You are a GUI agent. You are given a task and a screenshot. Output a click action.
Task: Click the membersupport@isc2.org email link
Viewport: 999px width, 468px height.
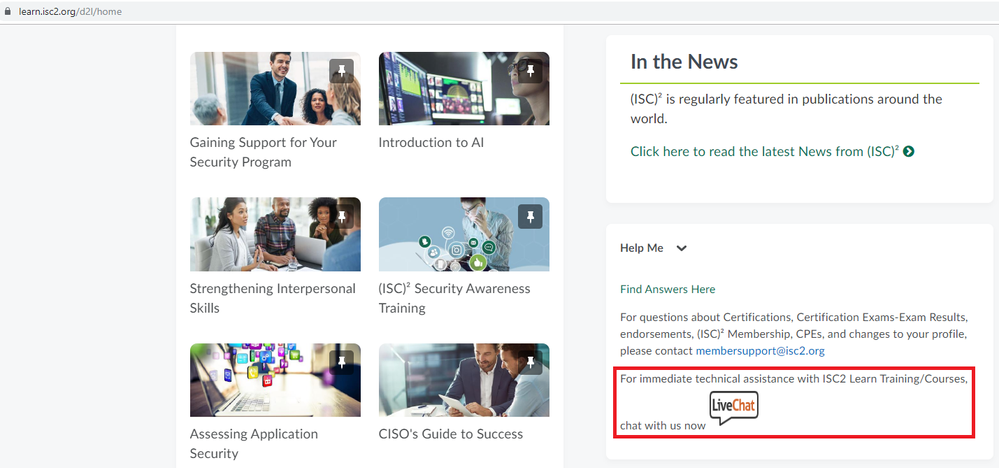click(759, 351)
